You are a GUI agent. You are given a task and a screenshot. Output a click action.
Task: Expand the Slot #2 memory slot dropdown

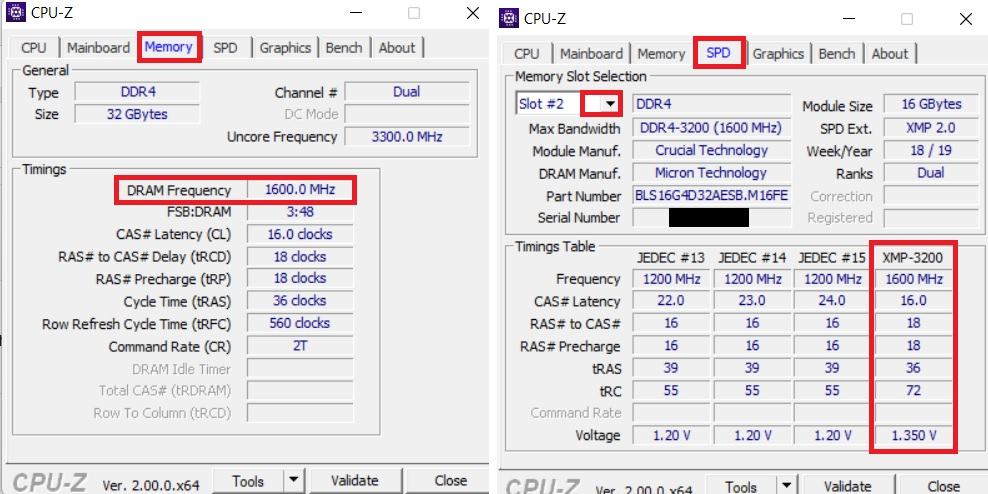(609, 104)
